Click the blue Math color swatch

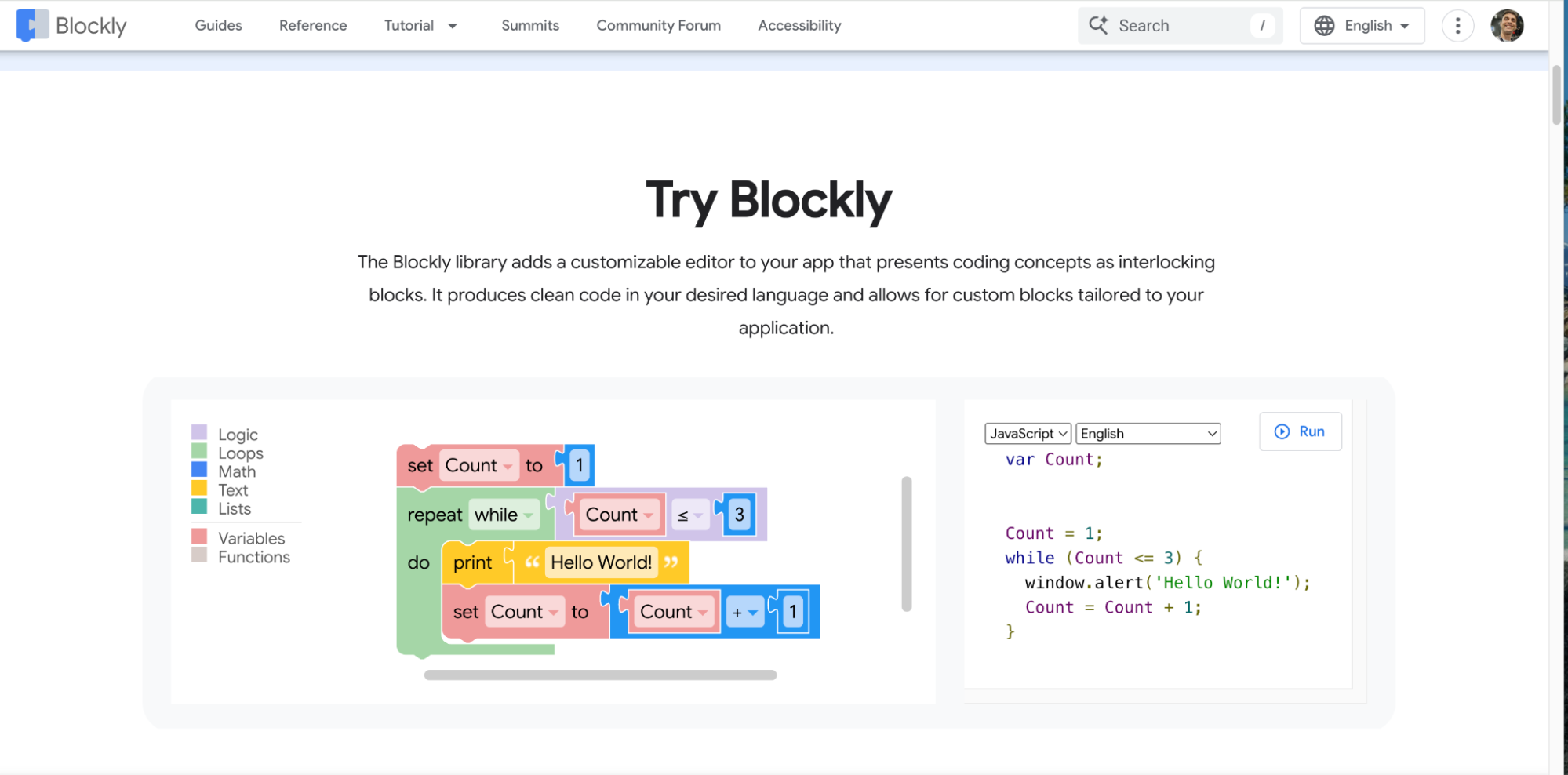point(199,469)
